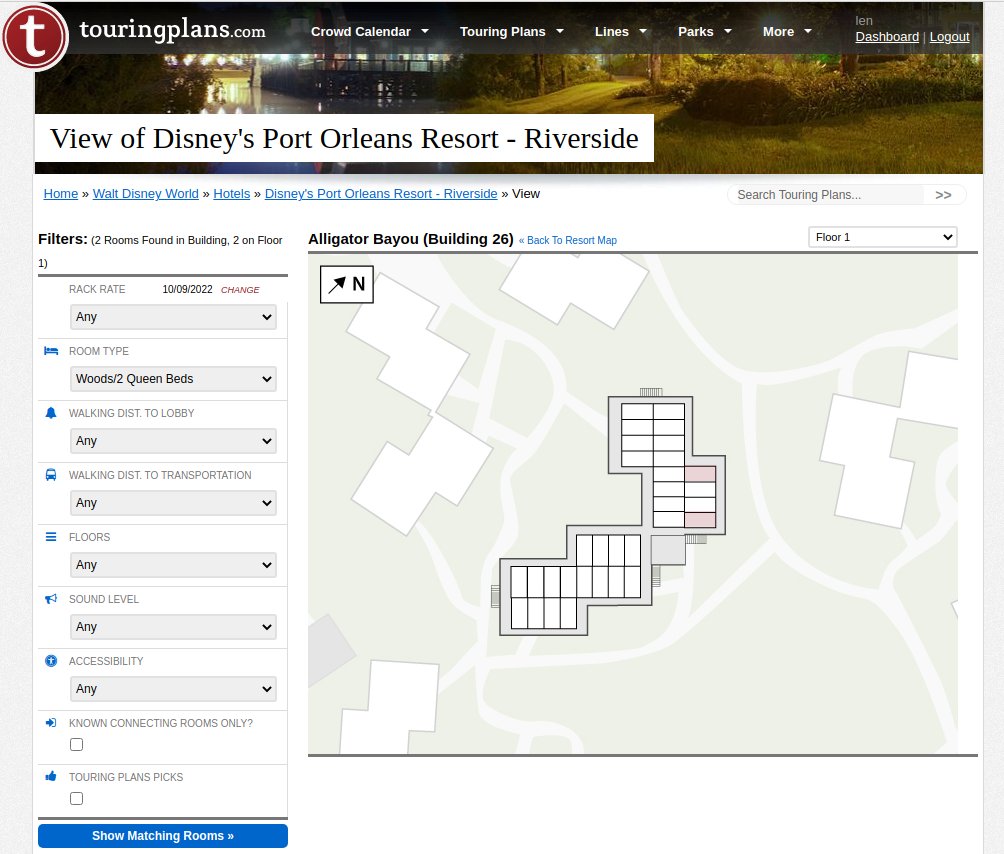Click the north compass arrow indicator

coord(346,284)
